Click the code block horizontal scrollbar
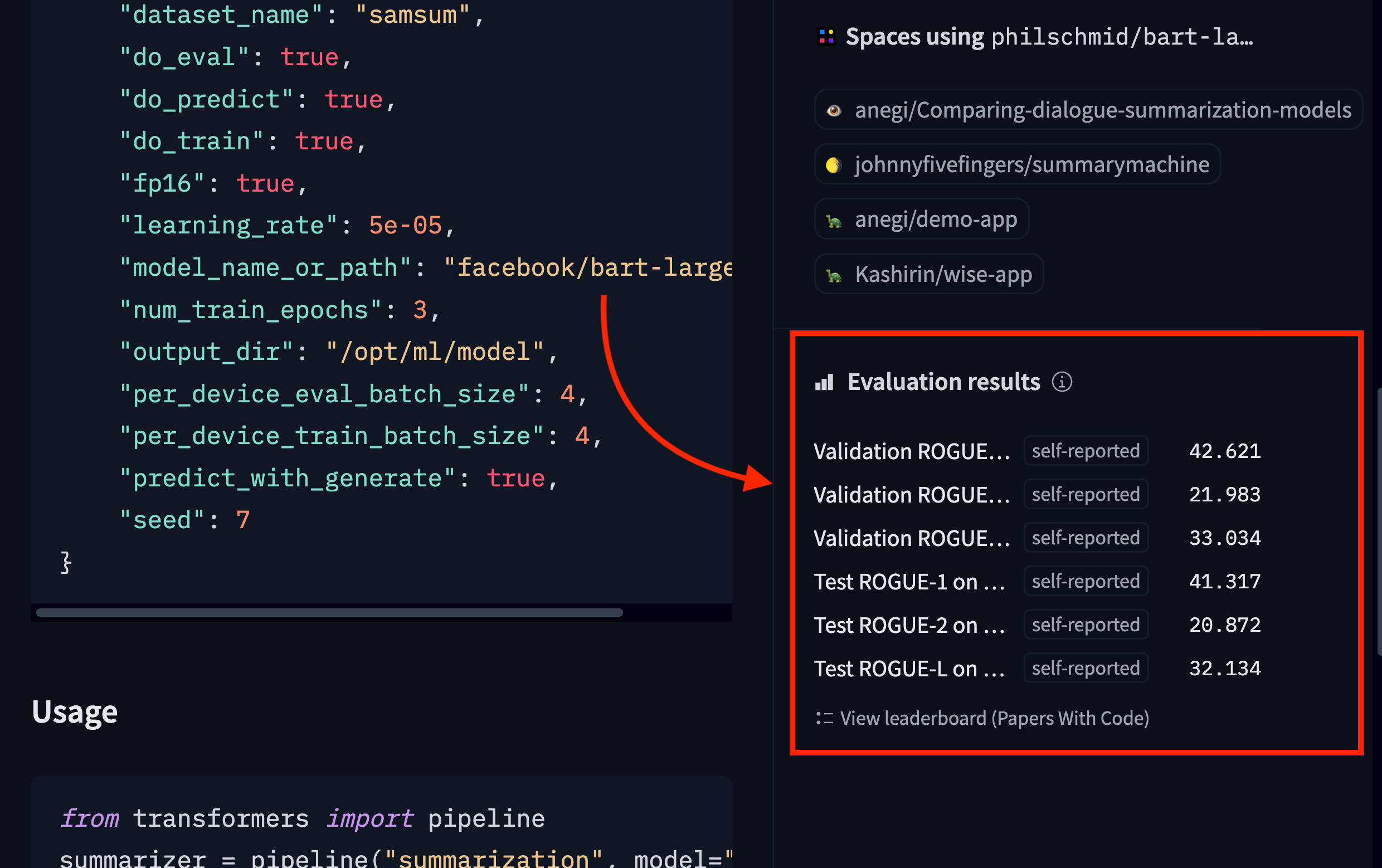1382x868 pixels. (x=329, y=613)
